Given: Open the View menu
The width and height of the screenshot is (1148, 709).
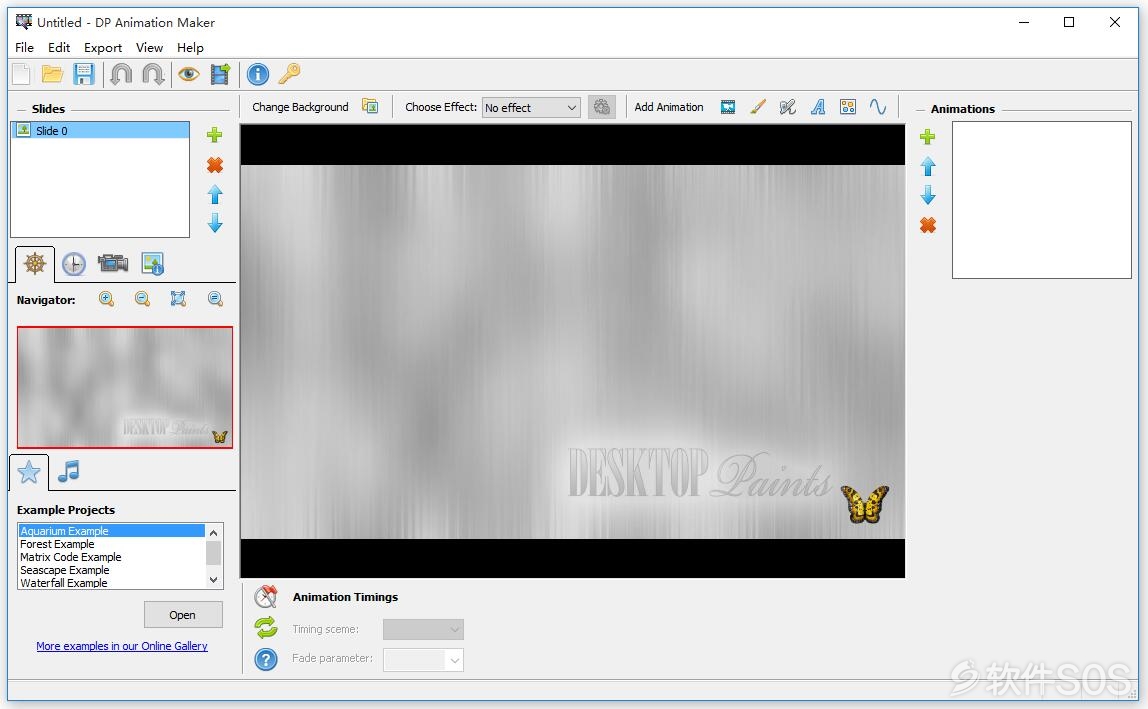Looking at the screenshot, I should click(x=149, y=48).
